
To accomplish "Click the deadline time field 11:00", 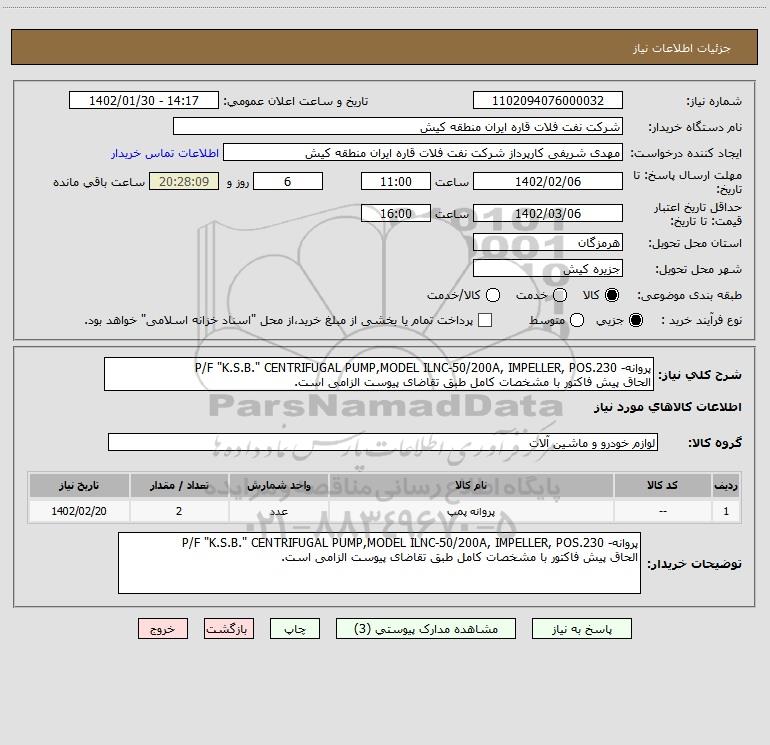I will pyautogui.click(x=396, y=182).
